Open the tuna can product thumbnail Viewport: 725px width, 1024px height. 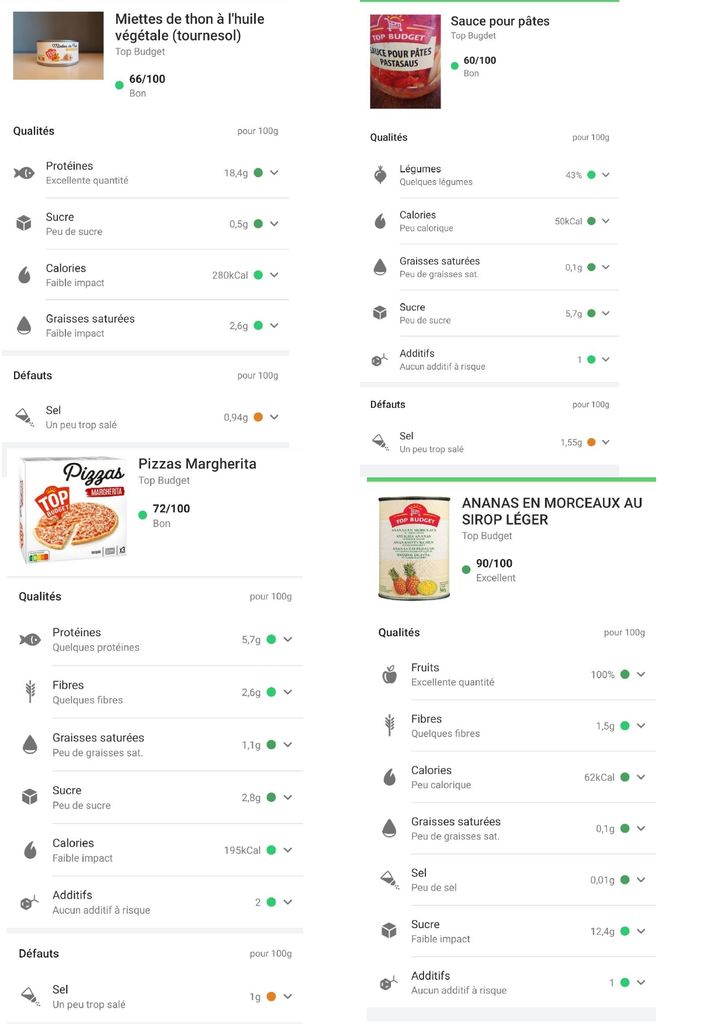pos(58,46)
